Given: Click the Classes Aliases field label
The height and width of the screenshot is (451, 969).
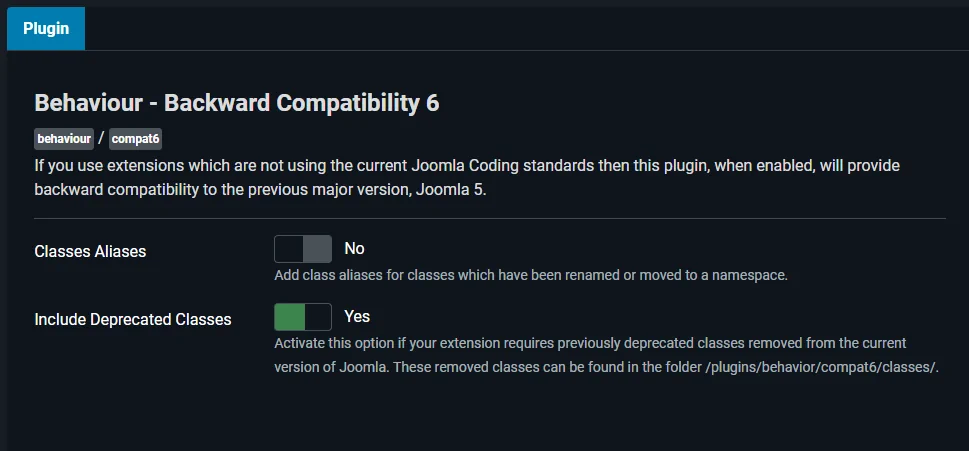Looking at the screenshot, I should [90, 251].
